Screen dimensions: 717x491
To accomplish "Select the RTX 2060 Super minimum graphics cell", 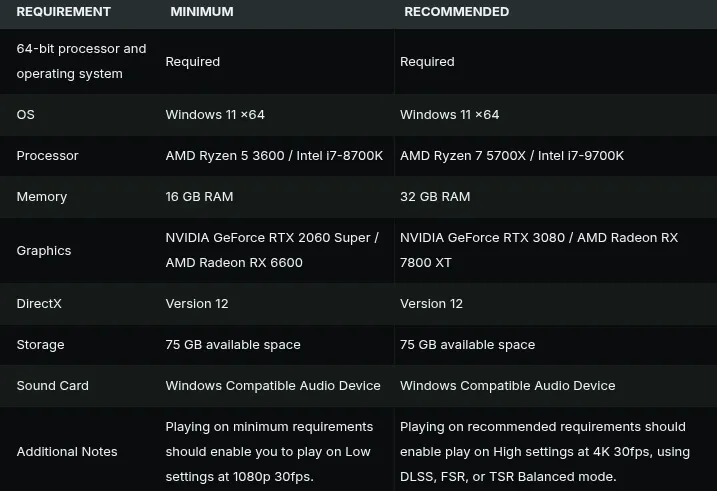I will point(272,250).
